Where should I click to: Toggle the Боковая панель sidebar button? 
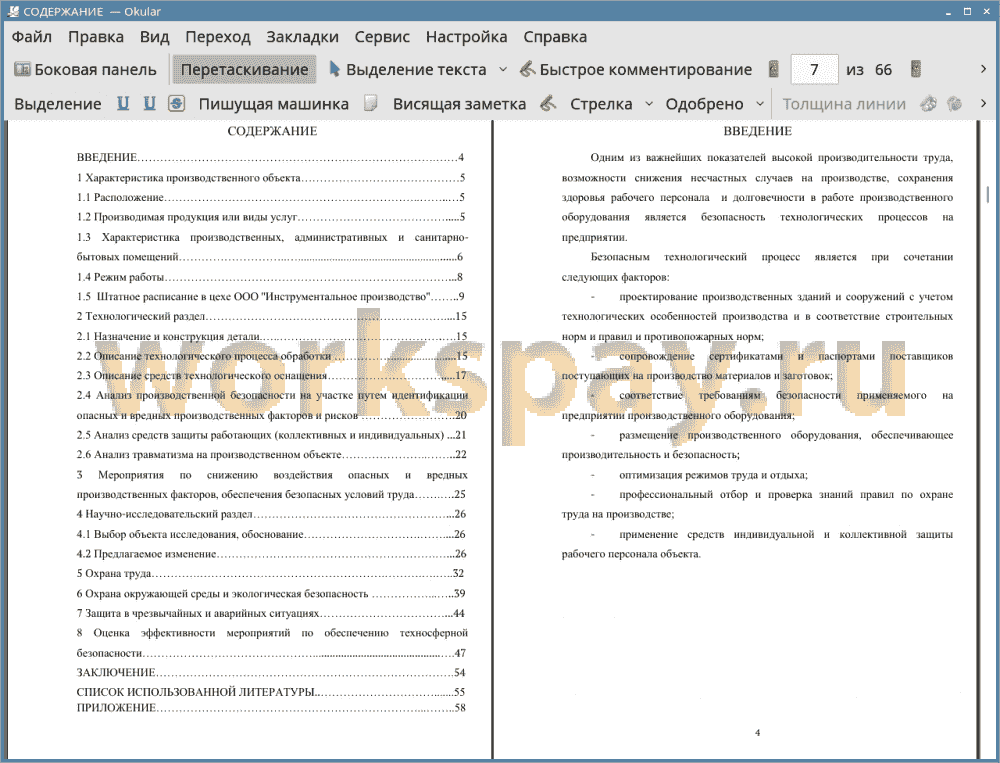85,70
